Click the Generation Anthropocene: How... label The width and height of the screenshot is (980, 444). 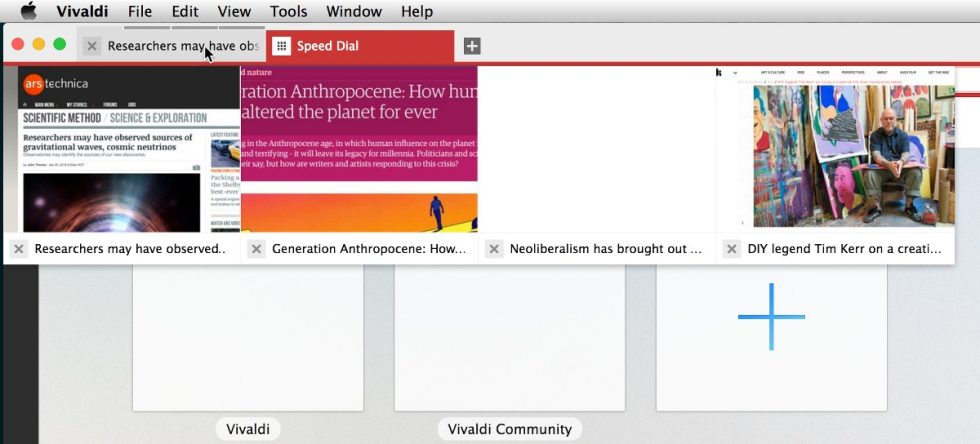tap(369, 249)
